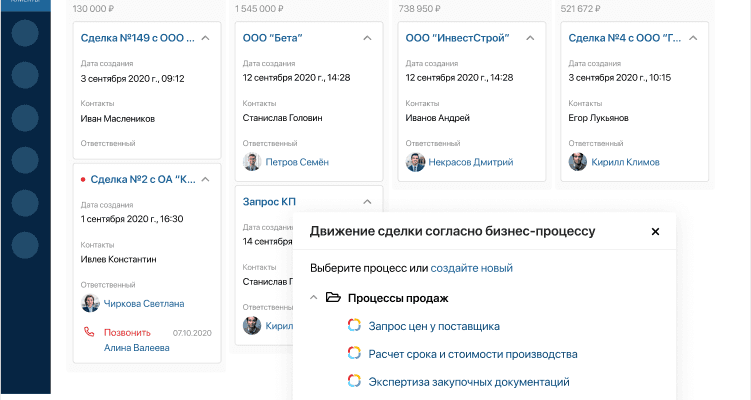Collapse the ООО "ИнвестСтрой" deal card
Viewport: 751px width, 400px height.
[530, 38]
